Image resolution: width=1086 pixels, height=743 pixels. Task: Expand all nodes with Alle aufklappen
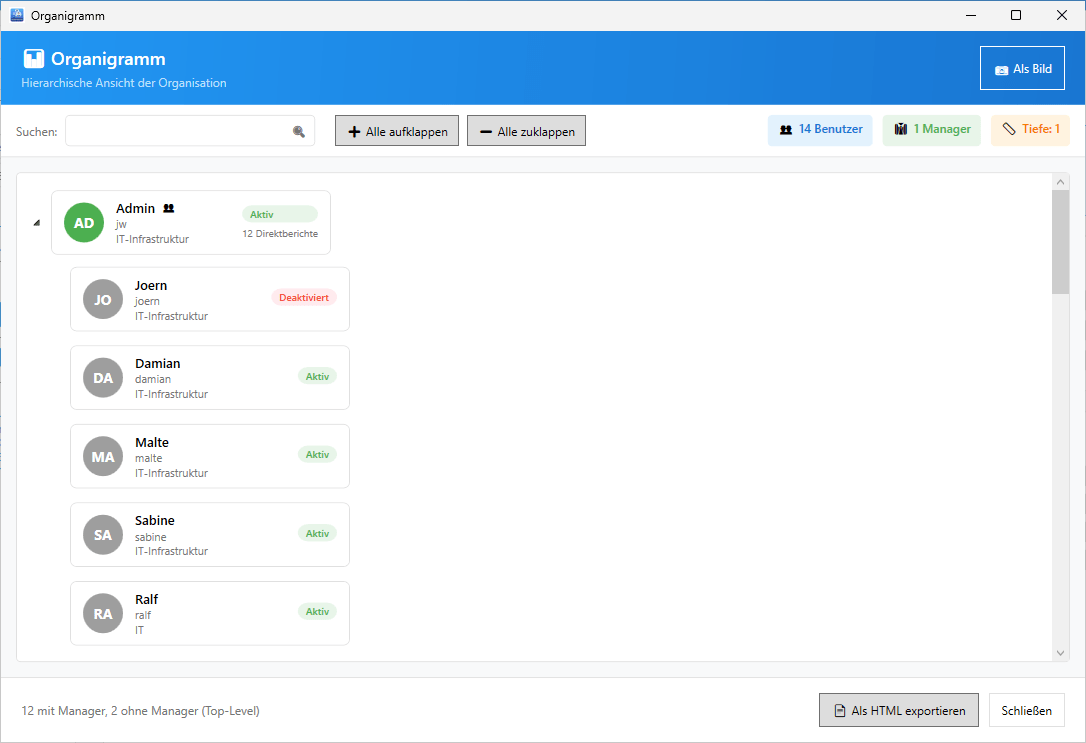pos(397,131)
